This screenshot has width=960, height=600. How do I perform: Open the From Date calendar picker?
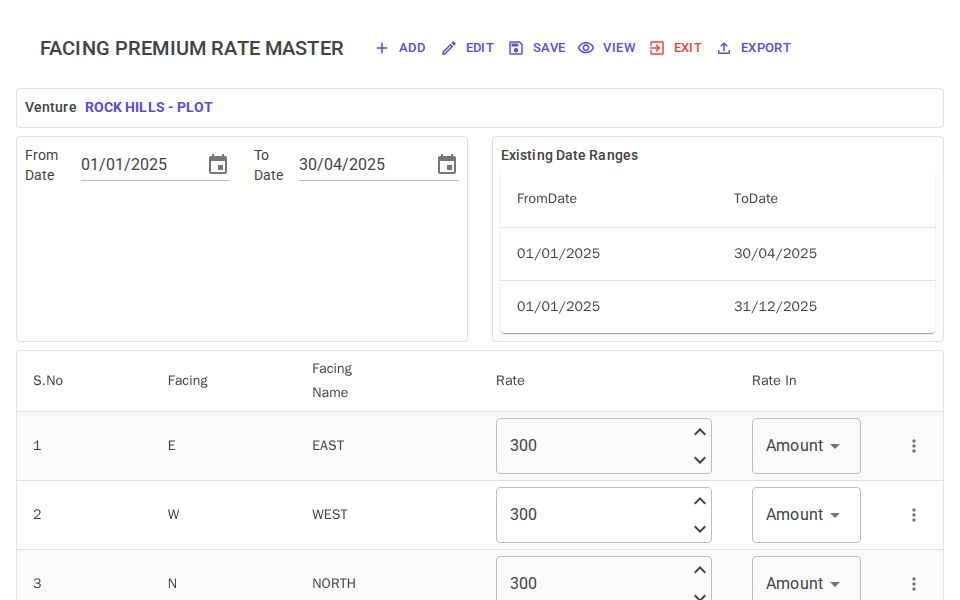pyautogui.click(x=218, y=164)
